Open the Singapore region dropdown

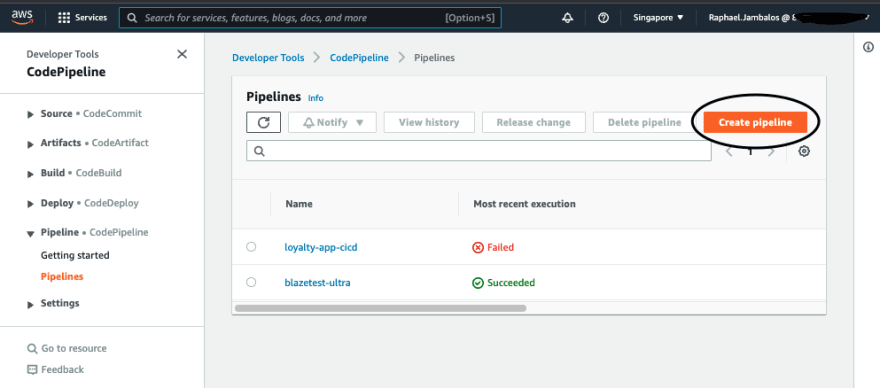coord(658,17)
